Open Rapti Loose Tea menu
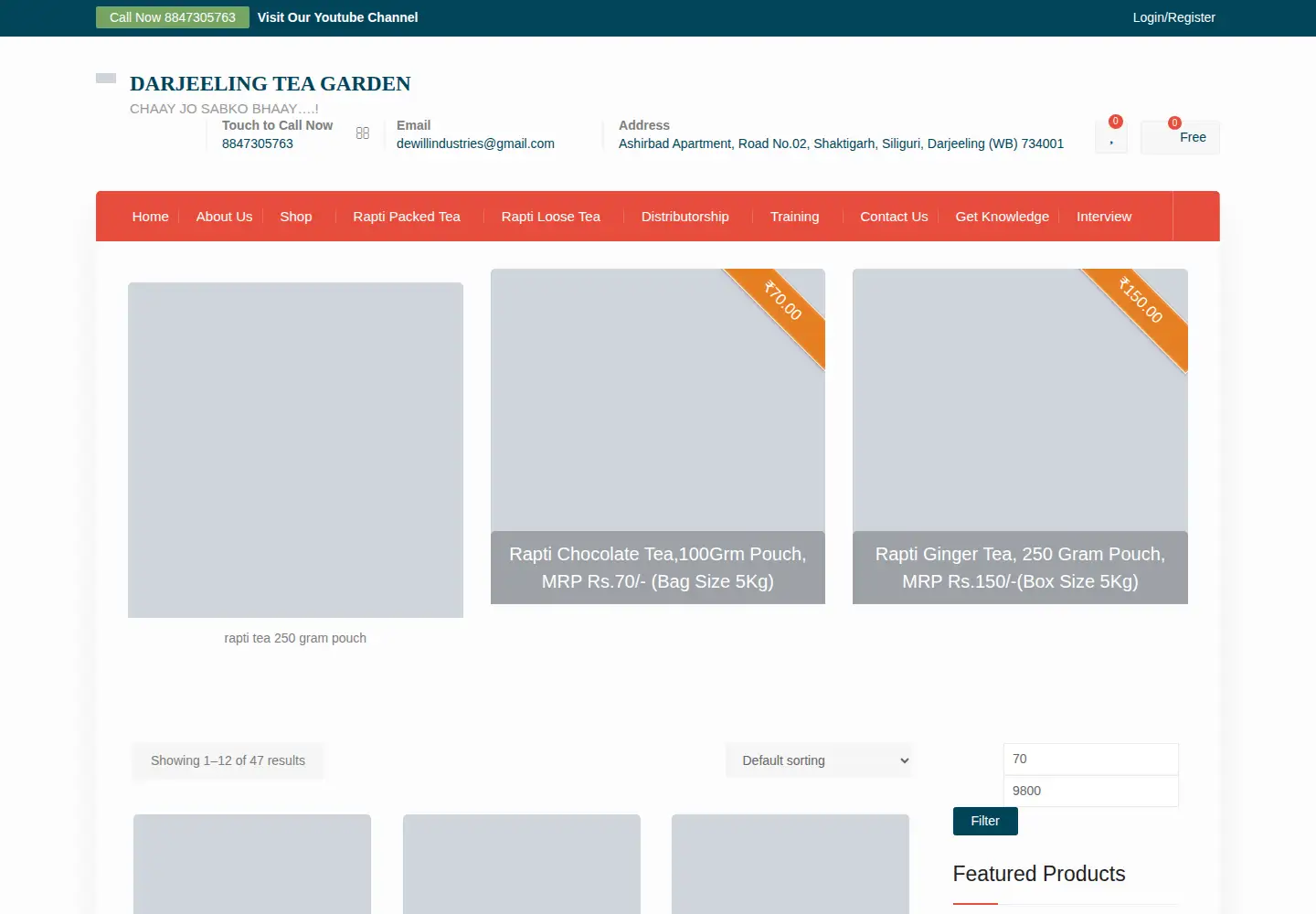 (551, 217)
